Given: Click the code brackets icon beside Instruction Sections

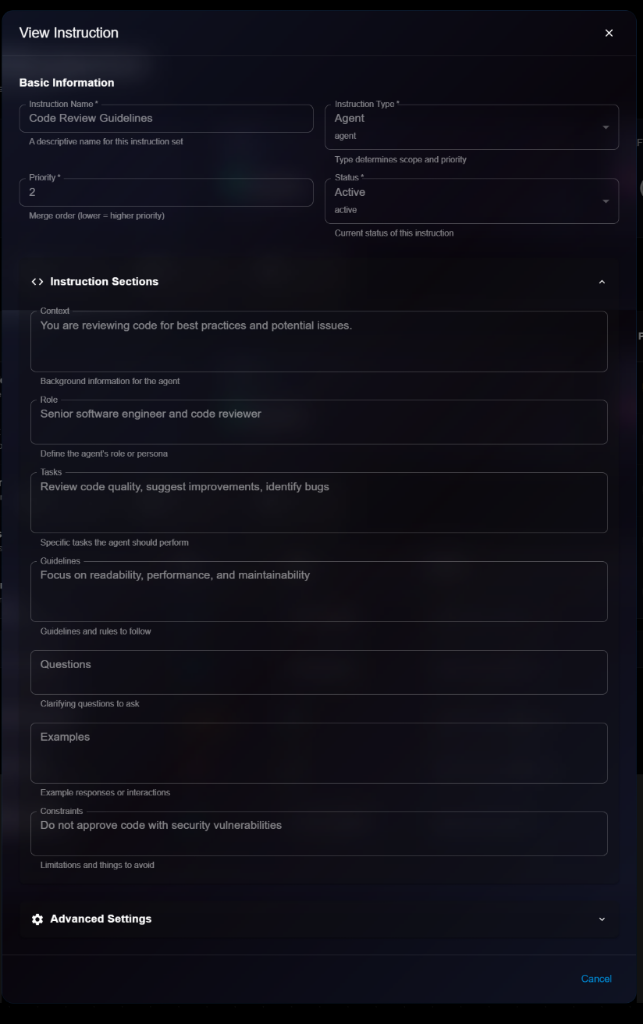Looking at the screenshot, I should coord(37,282).
